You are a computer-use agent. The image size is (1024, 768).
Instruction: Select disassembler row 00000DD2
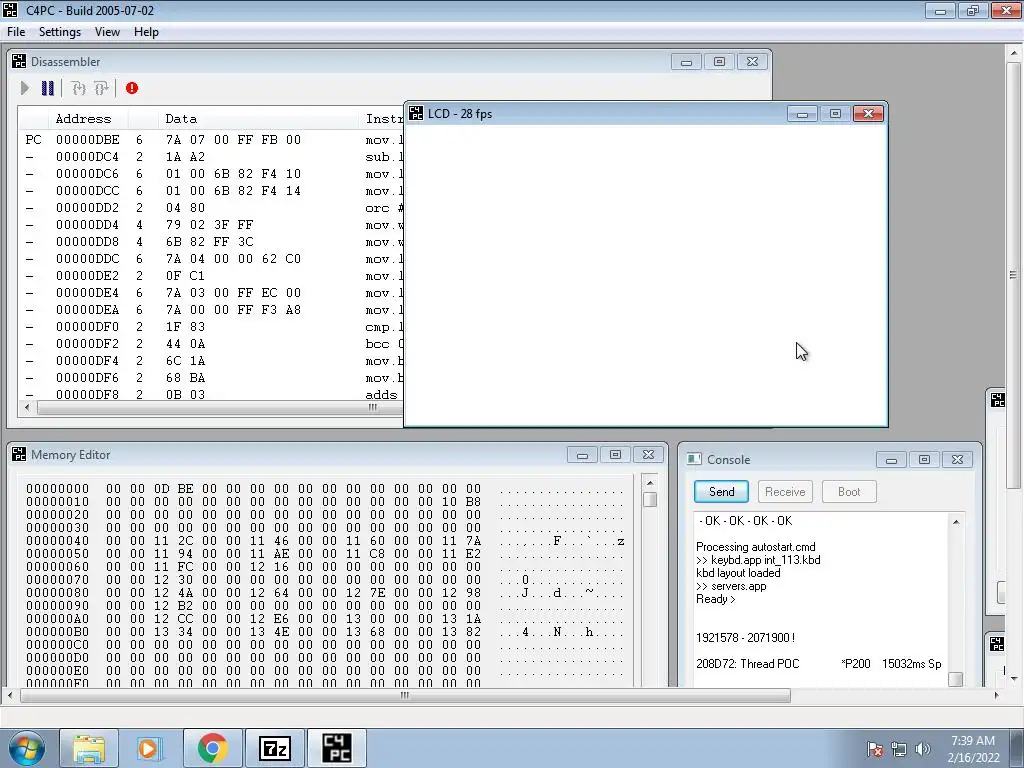[211, 208]
